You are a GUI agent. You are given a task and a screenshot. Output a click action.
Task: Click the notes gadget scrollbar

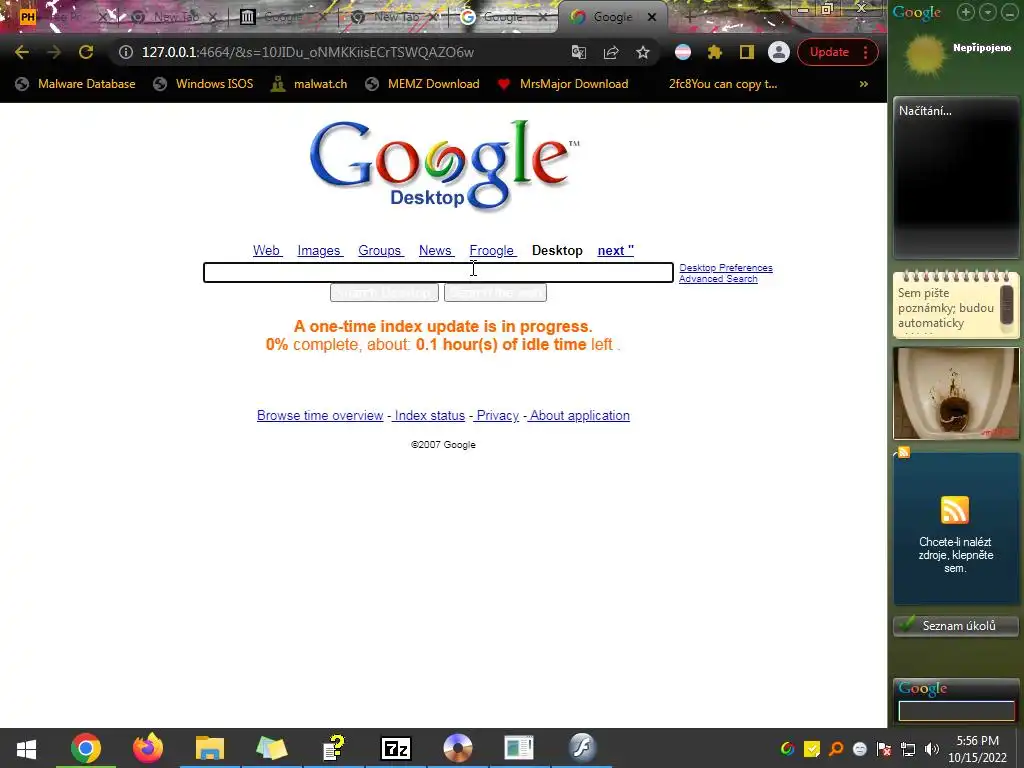(1007, 305)
